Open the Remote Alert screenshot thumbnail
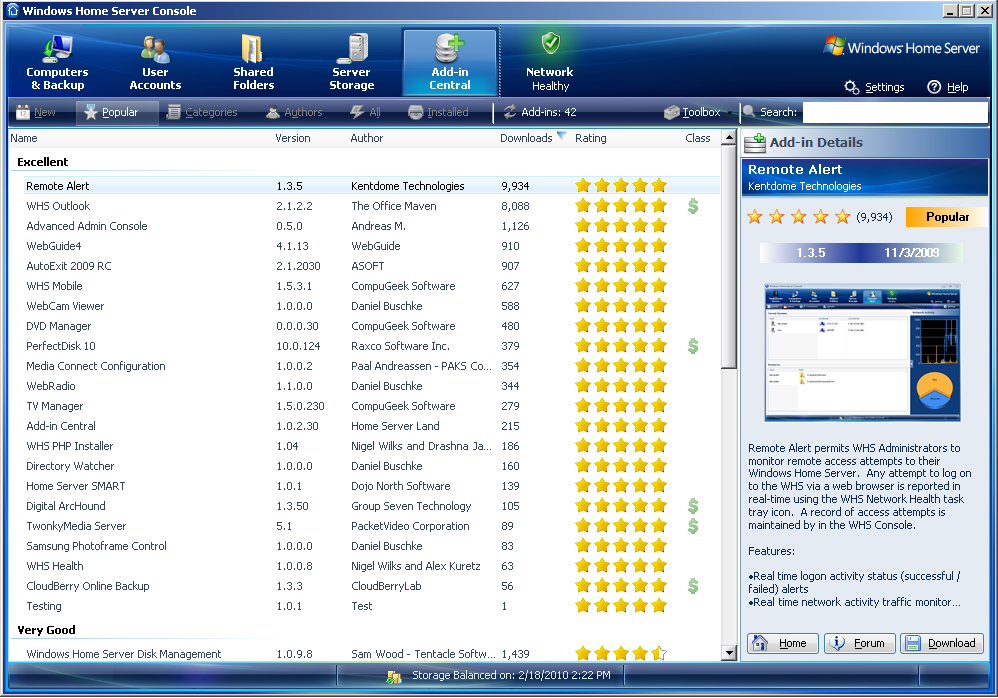998x698 pixels. click(862, 352)
